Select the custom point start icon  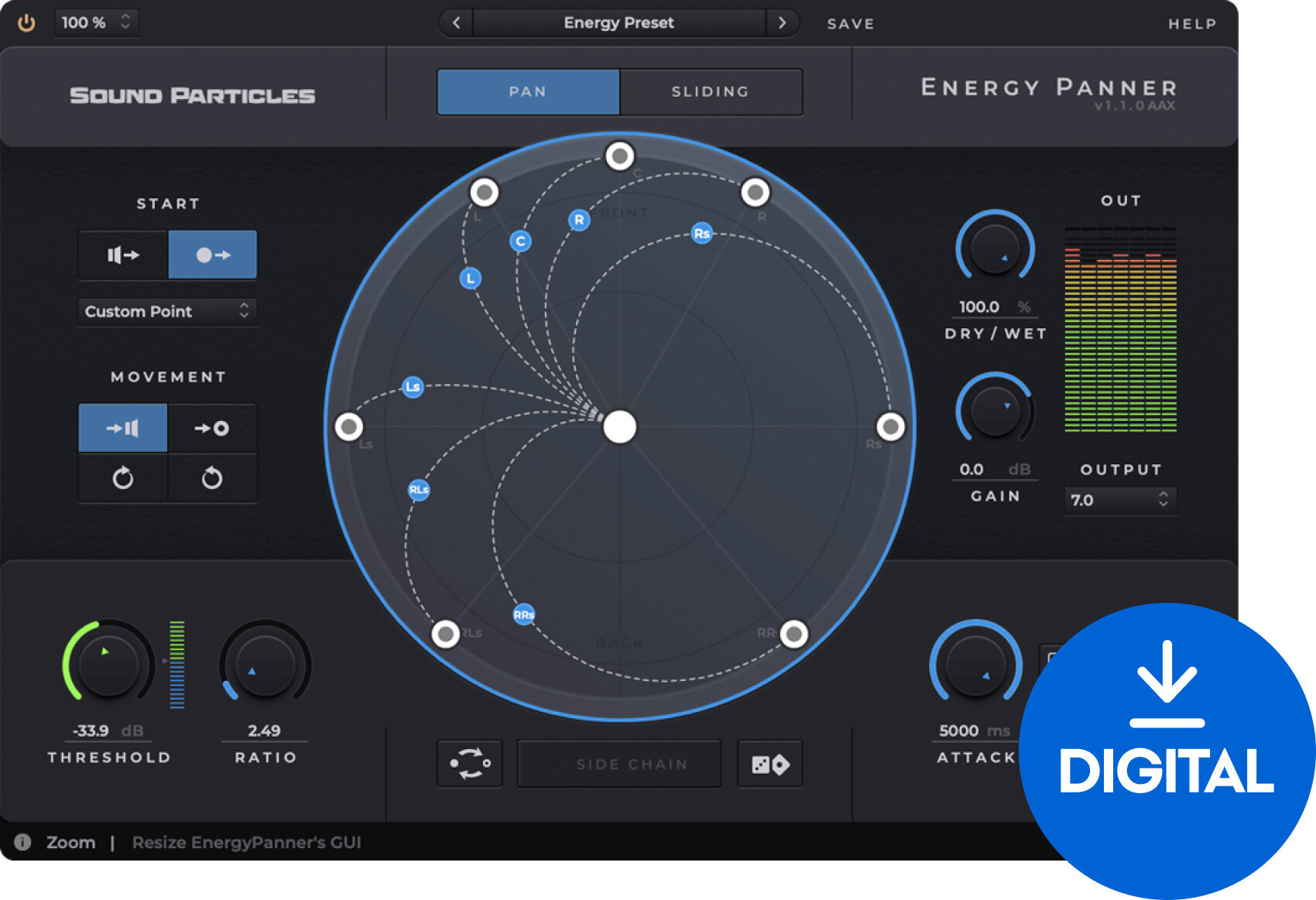tap(211, 254)
